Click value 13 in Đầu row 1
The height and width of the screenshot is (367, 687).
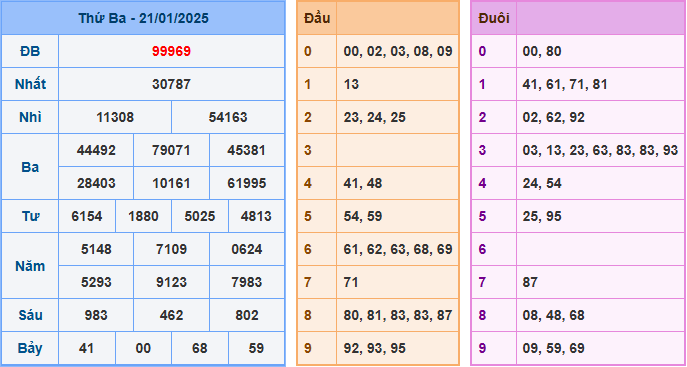(351, 84)
